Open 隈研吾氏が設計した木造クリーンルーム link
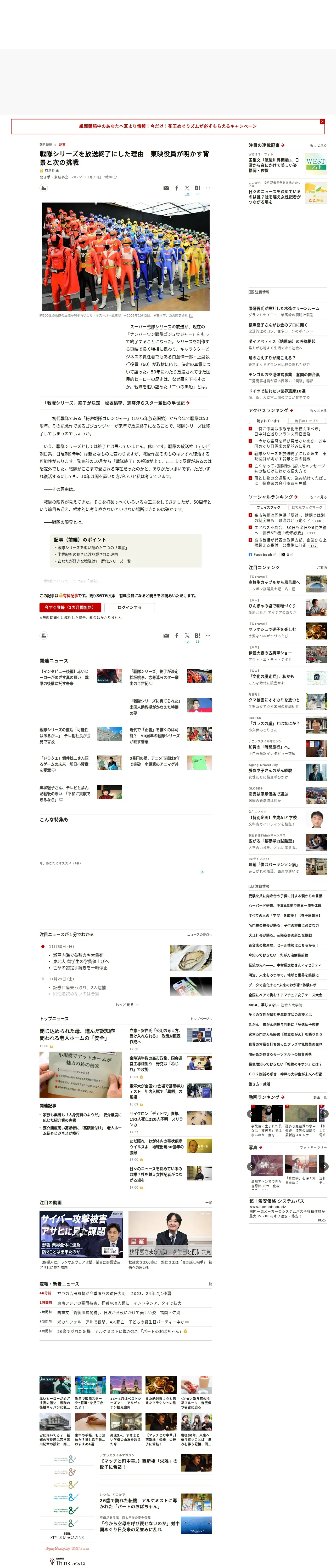This screenshot has width=336, height=1568. [x=284, y=309]
